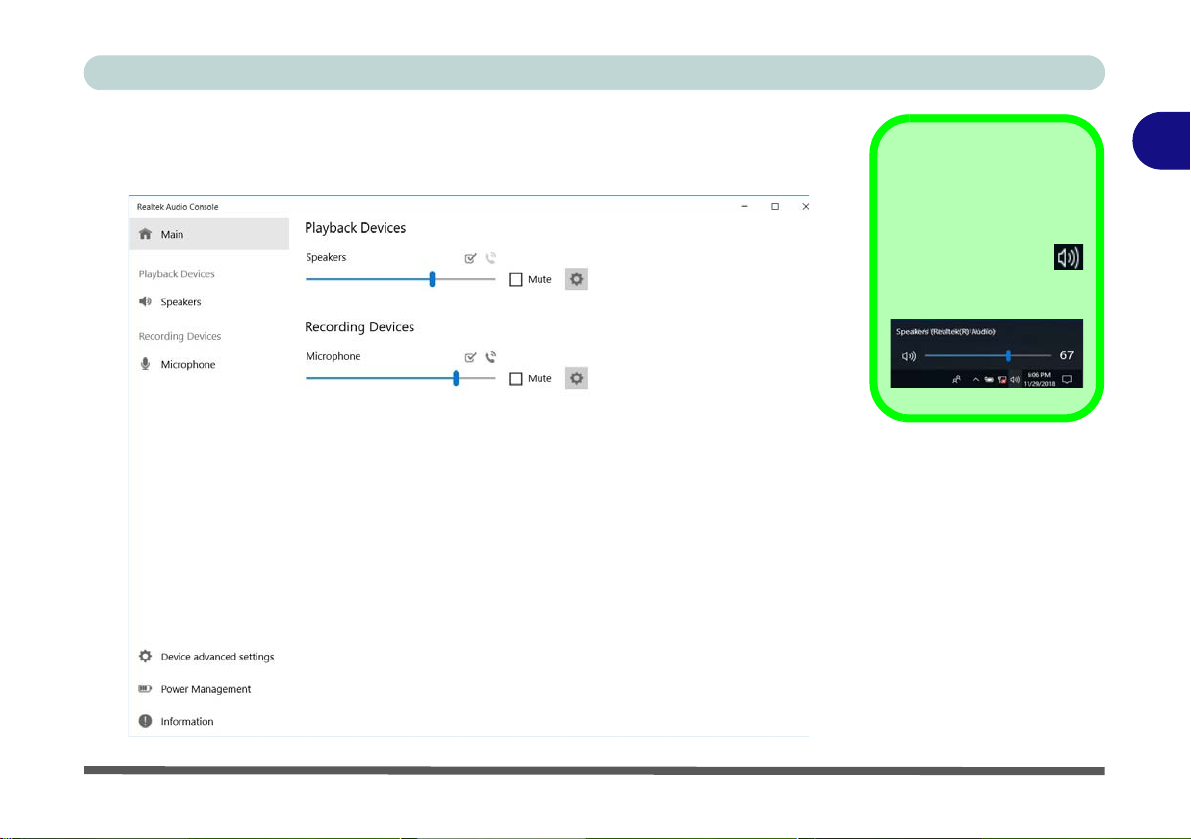Close the Realtek Audio Console window
This screenshot has height=839, width=1191.
[x=805, y=207]
